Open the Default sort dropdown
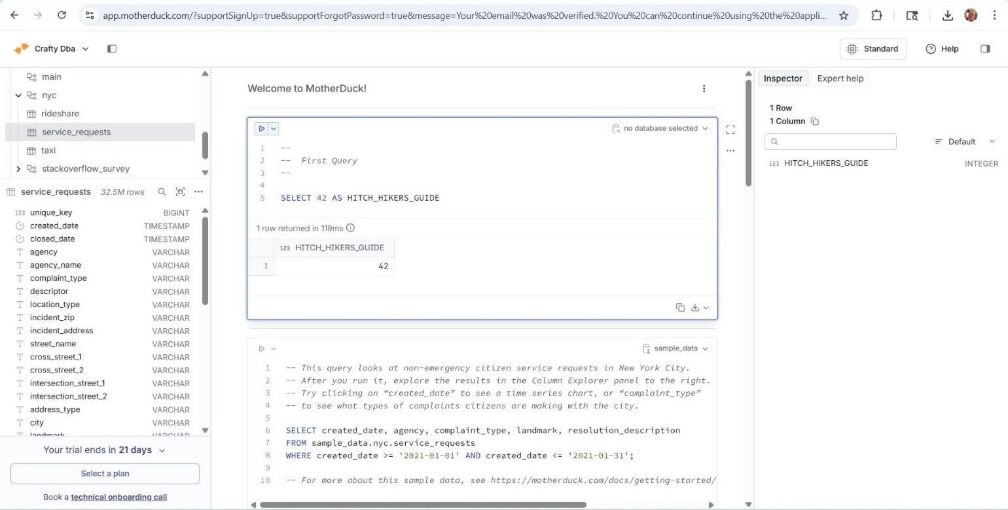This screenshot has width=1008, height=510. [x=964, y=141]
